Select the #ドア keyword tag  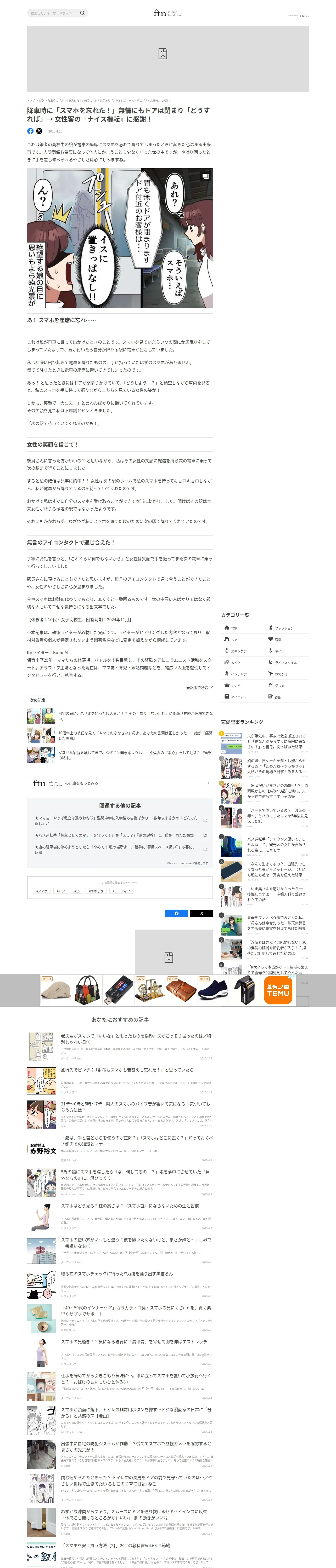click(61, 891)
